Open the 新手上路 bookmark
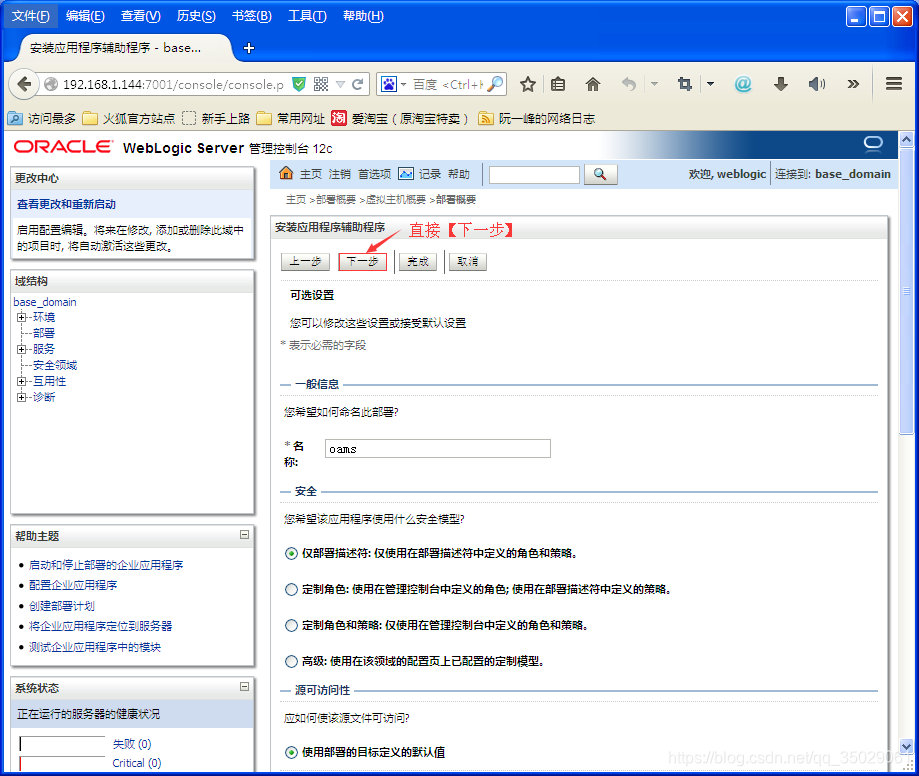 216,118
